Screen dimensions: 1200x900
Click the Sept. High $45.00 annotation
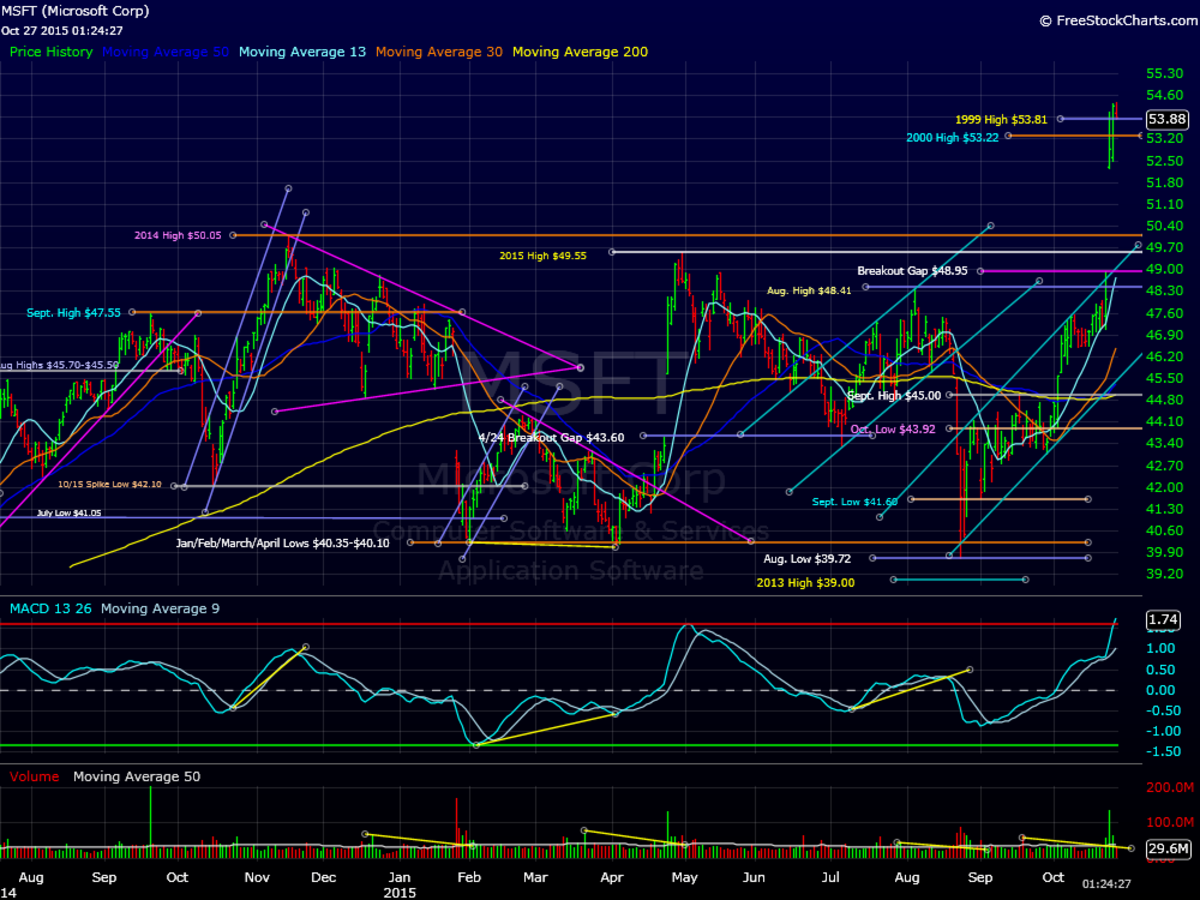(894, 395)
